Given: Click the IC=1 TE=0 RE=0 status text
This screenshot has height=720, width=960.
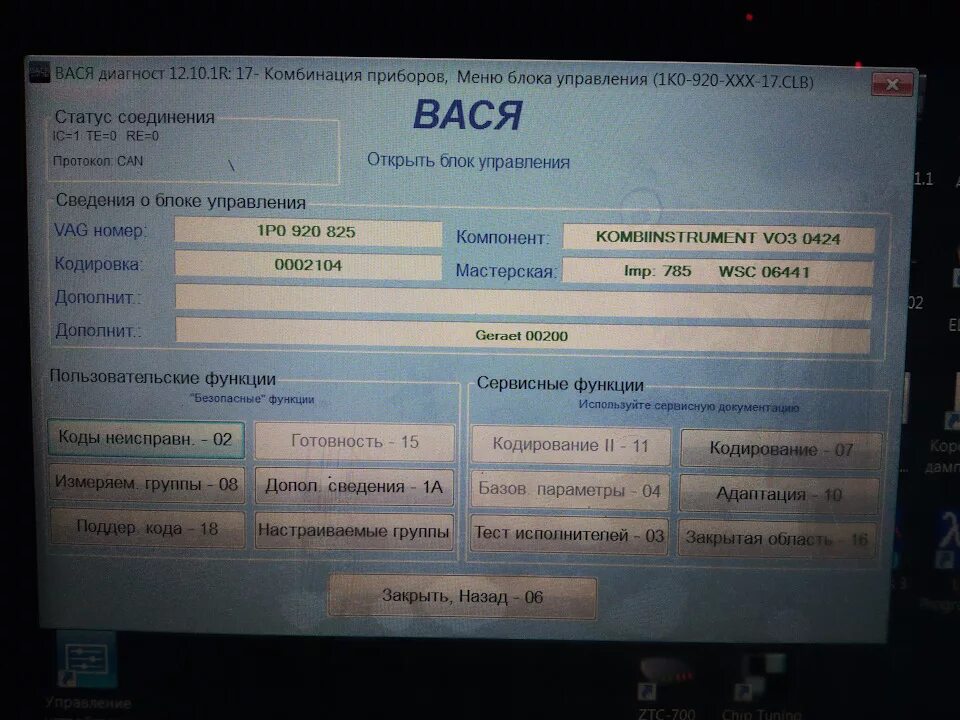Looking at the screenshot, I should coord(106,136).
